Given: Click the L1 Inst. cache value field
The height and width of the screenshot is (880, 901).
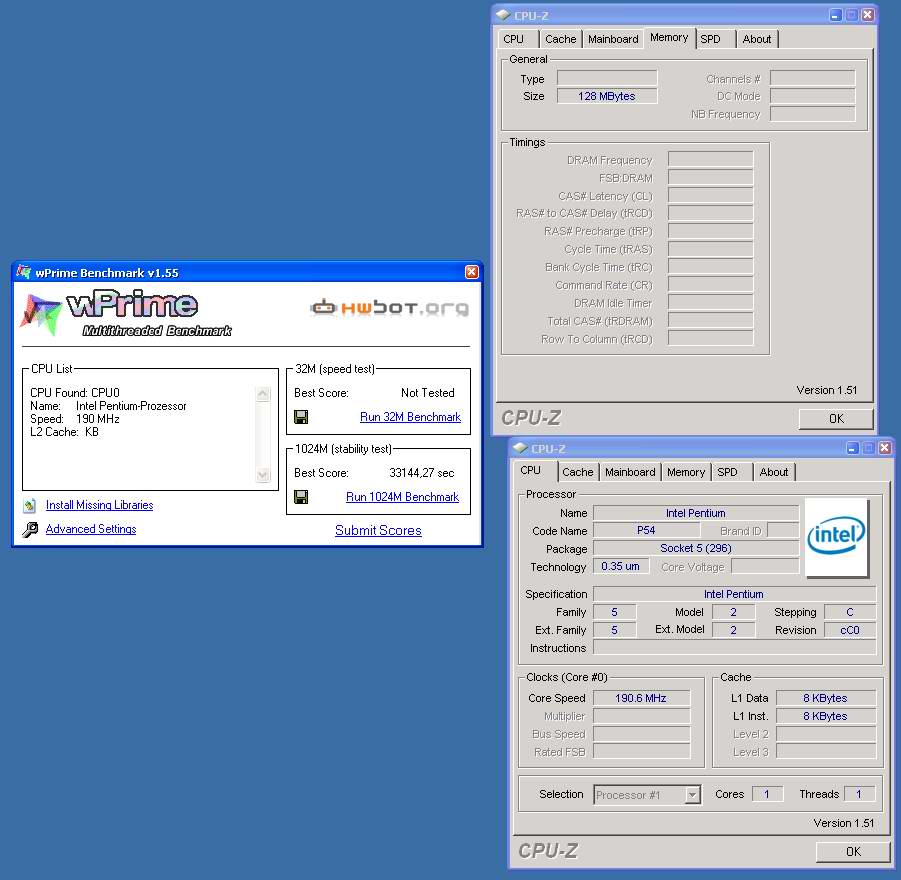Looking at the screenshot, I should click(x=826, y=716).
